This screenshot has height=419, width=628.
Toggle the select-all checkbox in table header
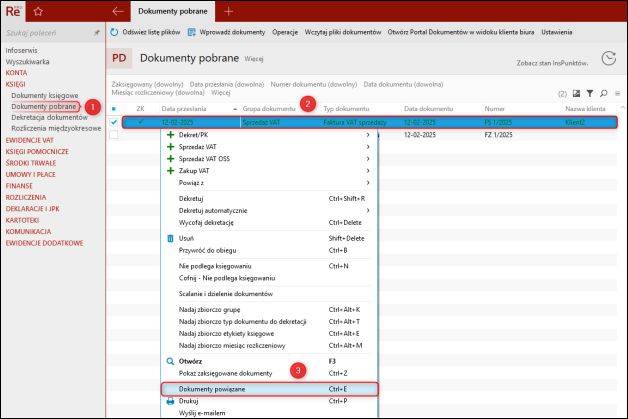[114, 108]
